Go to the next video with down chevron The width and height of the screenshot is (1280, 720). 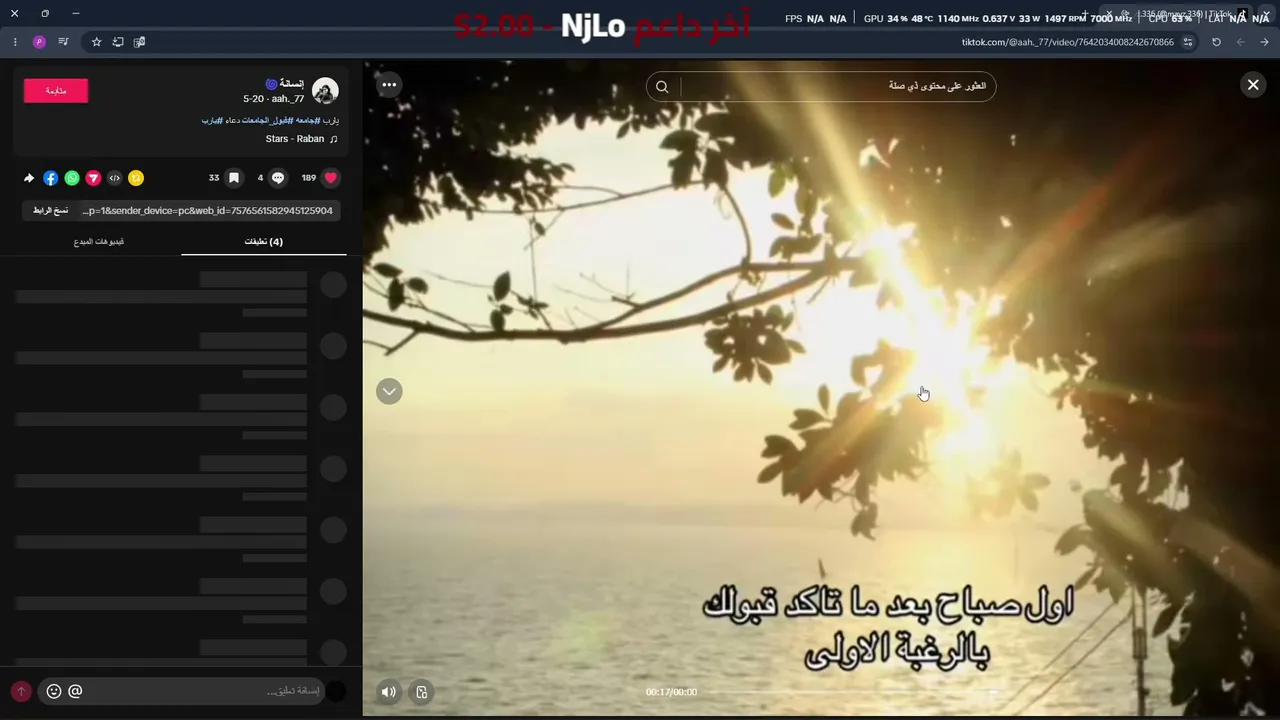pyautogui.click(x=389, y=391)
